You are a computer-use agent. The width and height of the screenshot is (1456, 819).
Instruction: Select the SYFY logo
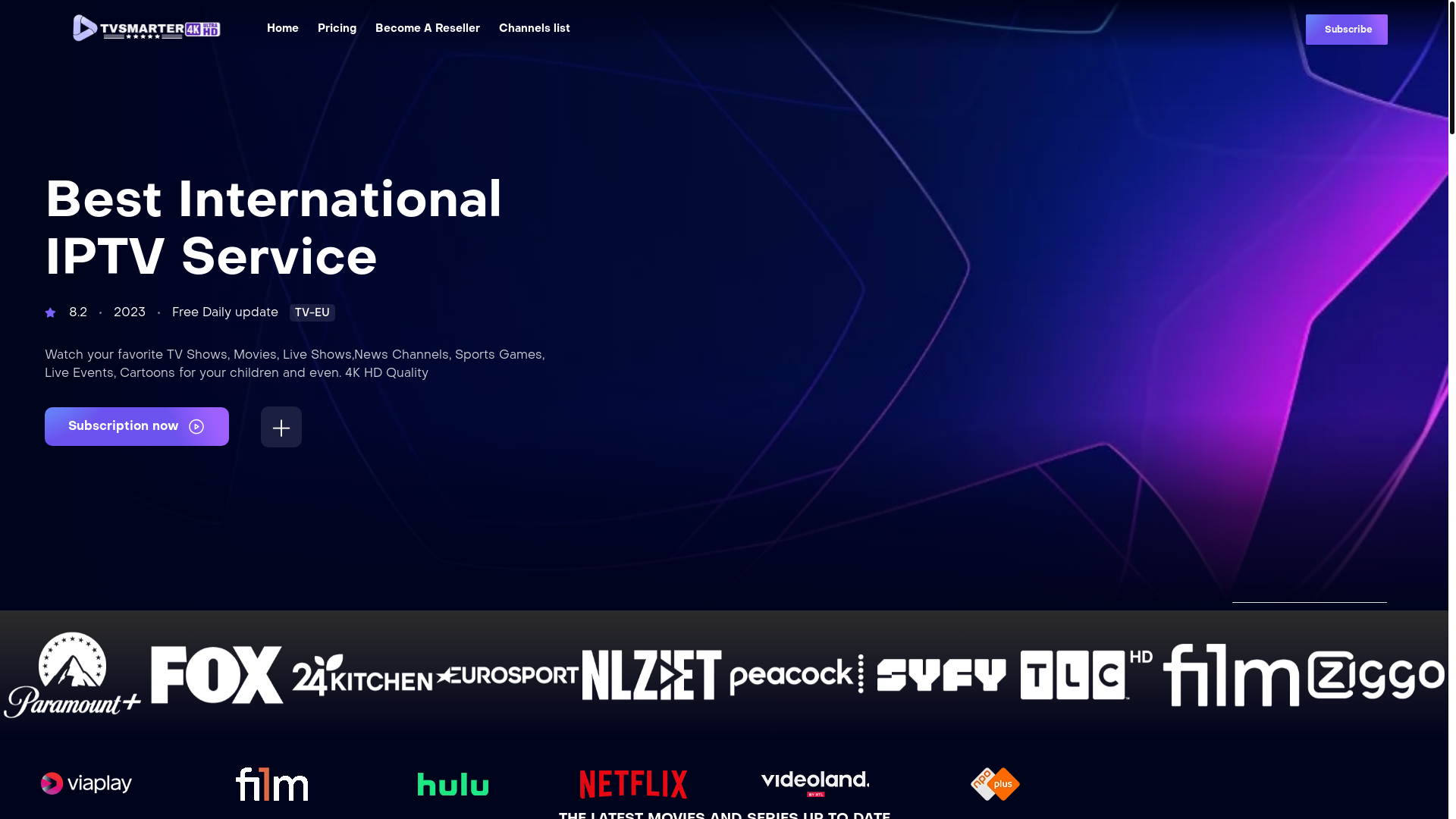pos(942,675)
